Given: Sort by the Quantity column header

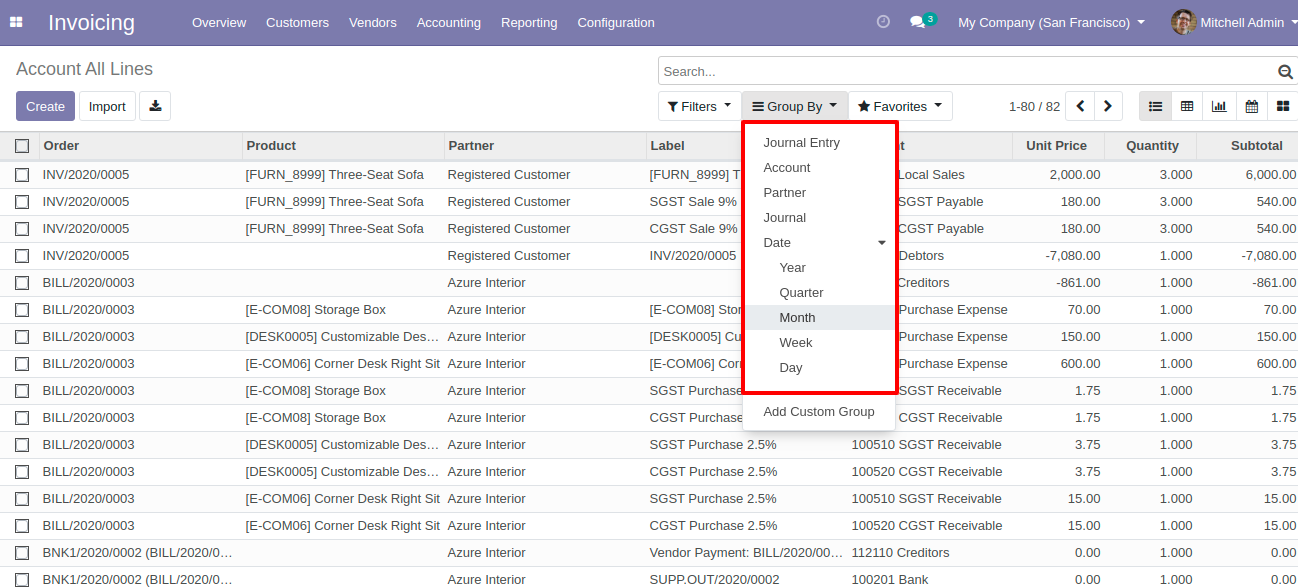Looking at the screenshot, I should point(1152,146).
